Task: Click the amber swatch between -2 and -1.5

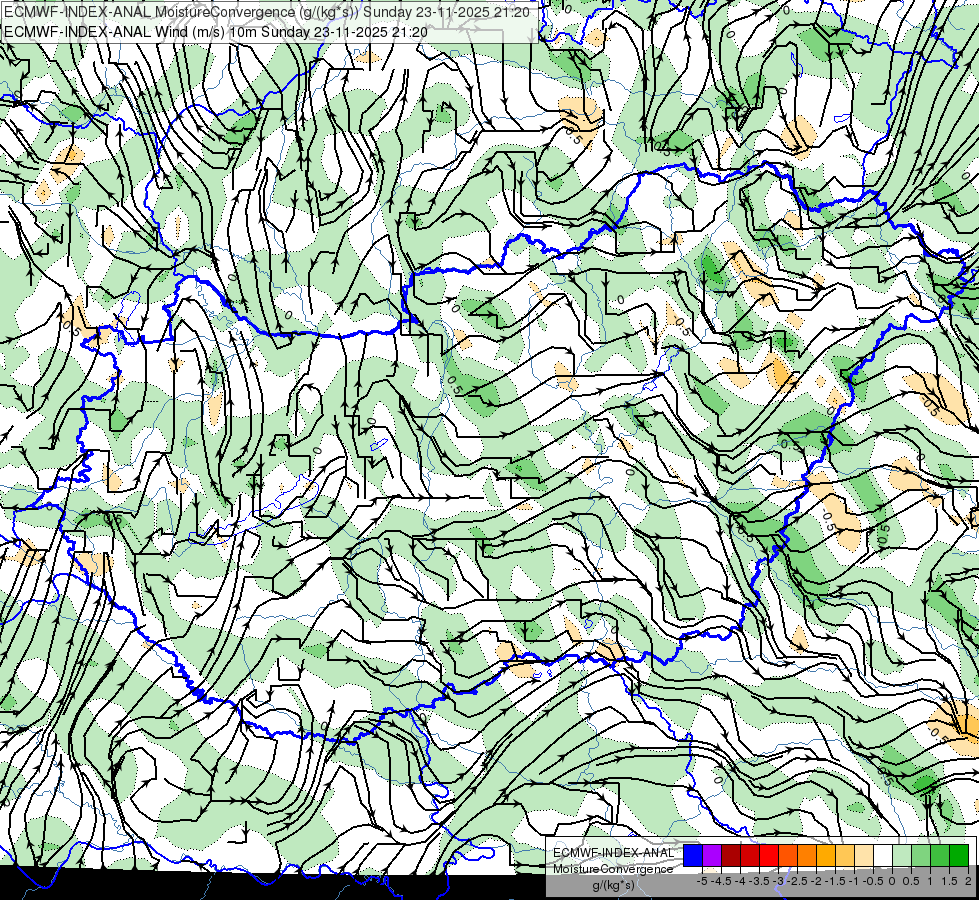Action: (826, 855)
